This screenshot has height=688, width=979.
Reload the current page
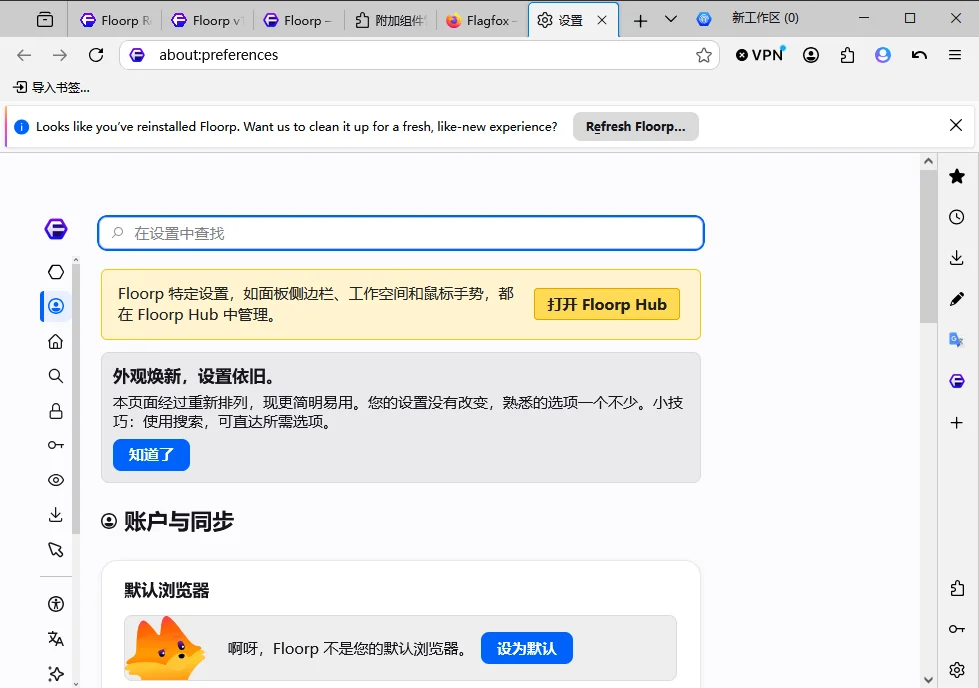click(x=96, y=55)
